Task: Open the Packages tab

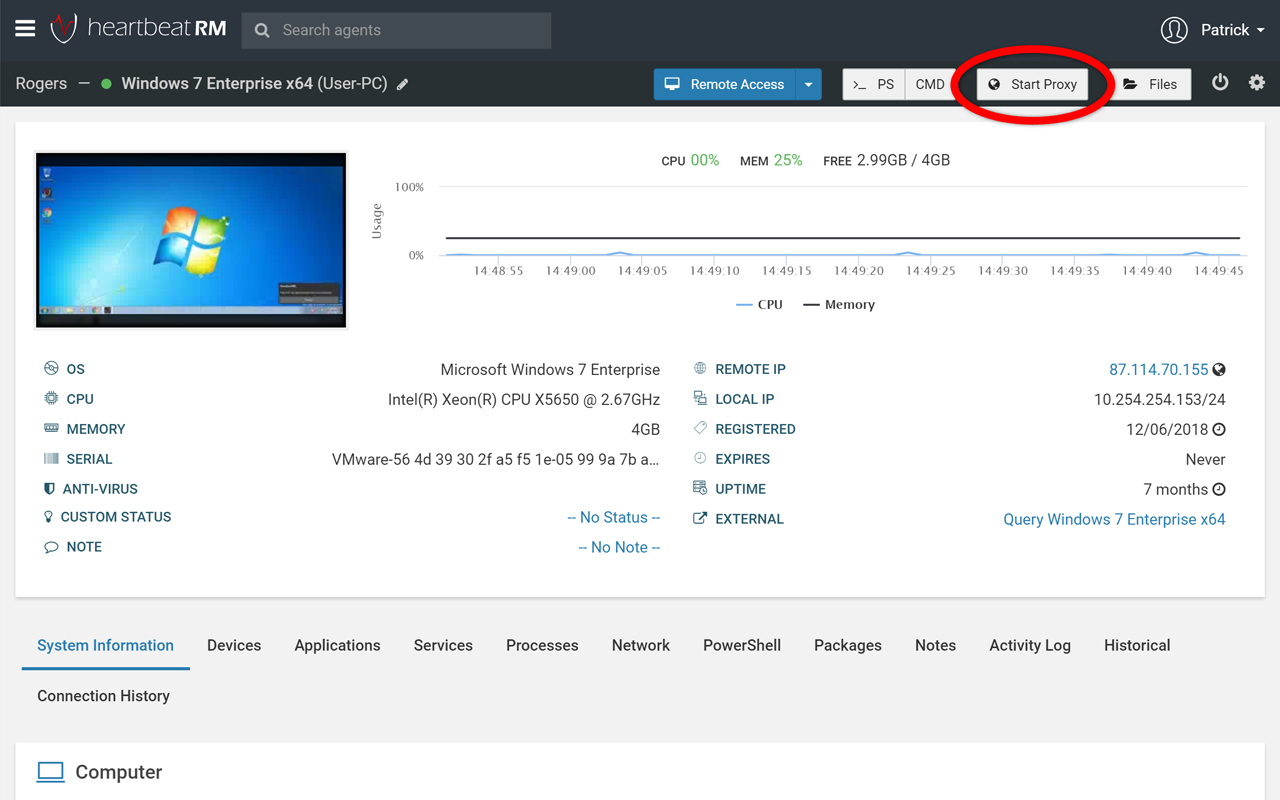Action: [x=848, y=646]
